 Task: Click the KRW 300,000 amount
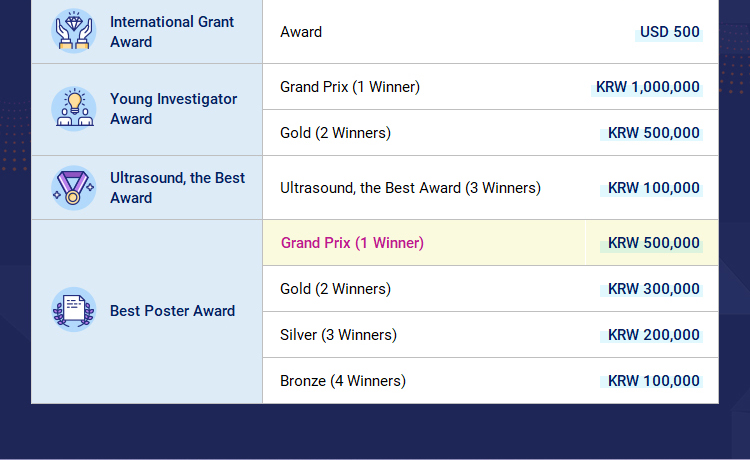tap(653, 289)
